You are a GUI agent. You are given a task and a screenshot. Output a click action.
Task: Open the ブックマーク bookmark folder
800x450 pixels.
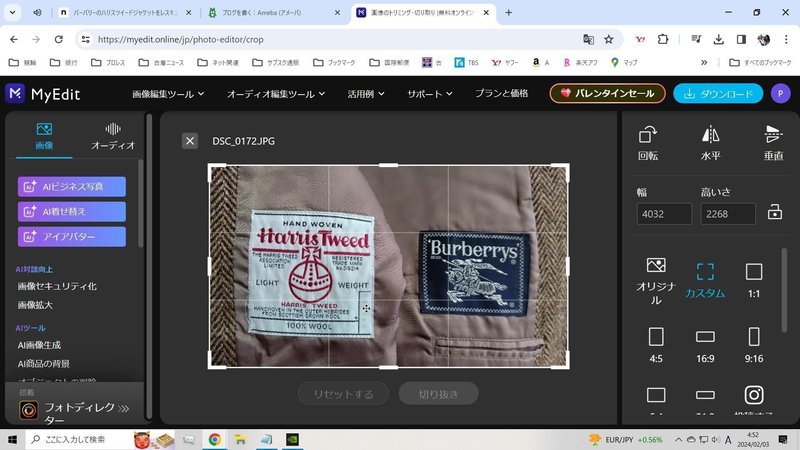[334, 62]
